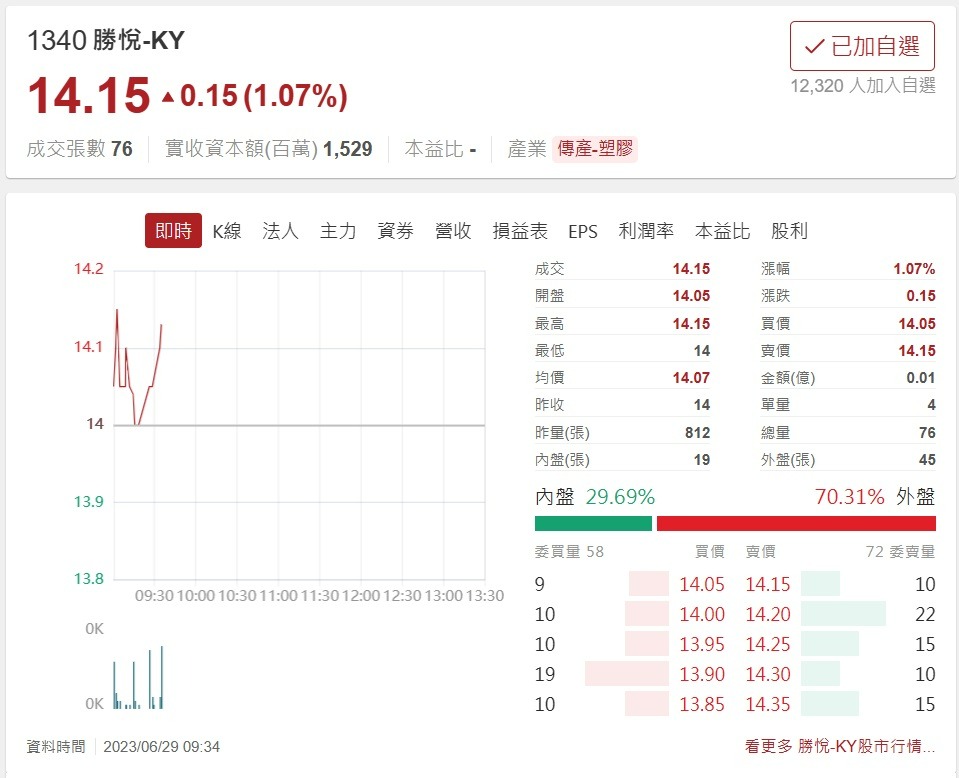The image size is (959, 778).
Task: Toggle the 已加自選 watchlist button
Action: click(x=862, y=45)
